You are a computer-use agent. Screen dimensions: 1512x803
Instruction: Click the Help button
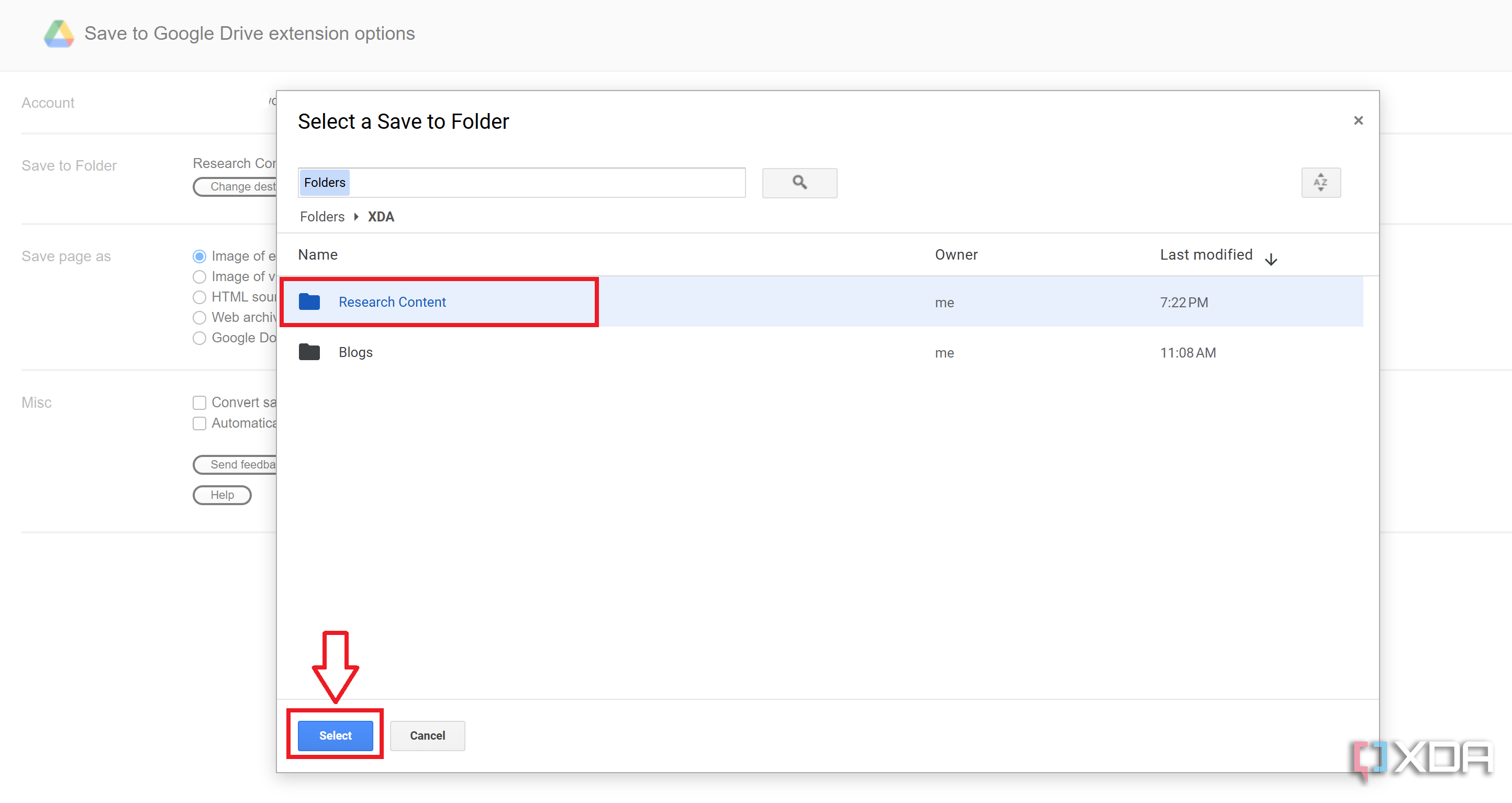(222, 495)
